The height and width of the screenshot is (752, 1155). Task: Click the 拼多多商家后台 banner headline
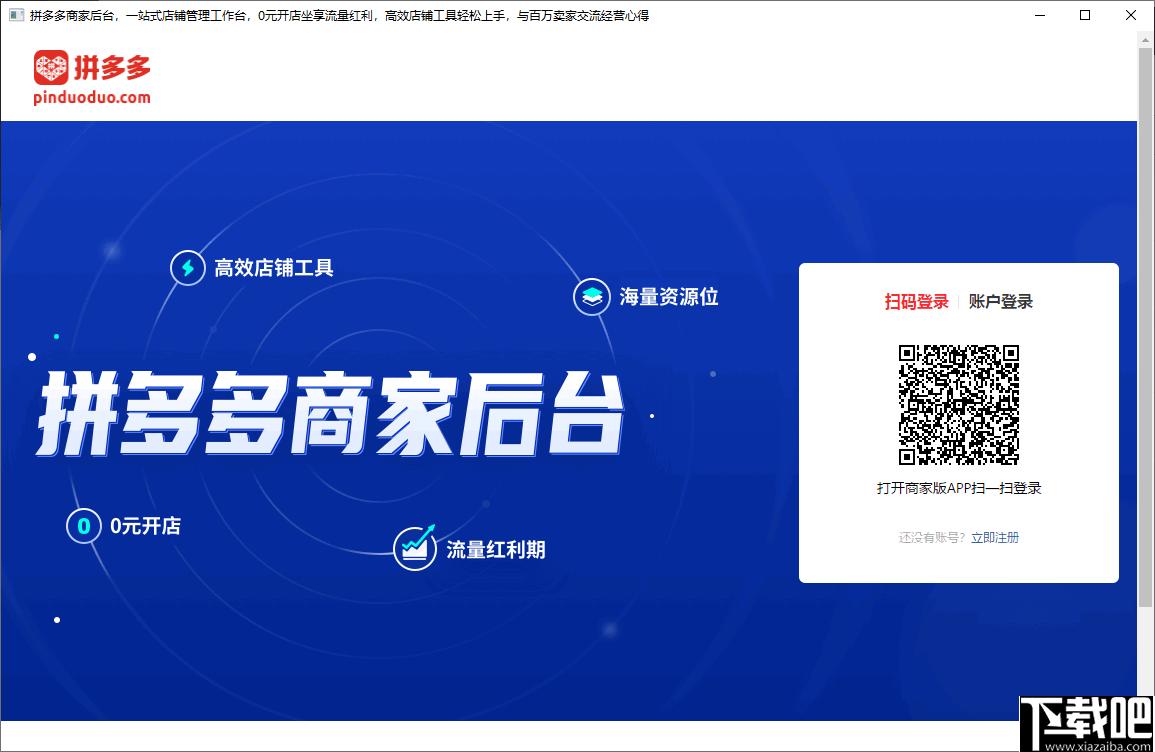330,413
